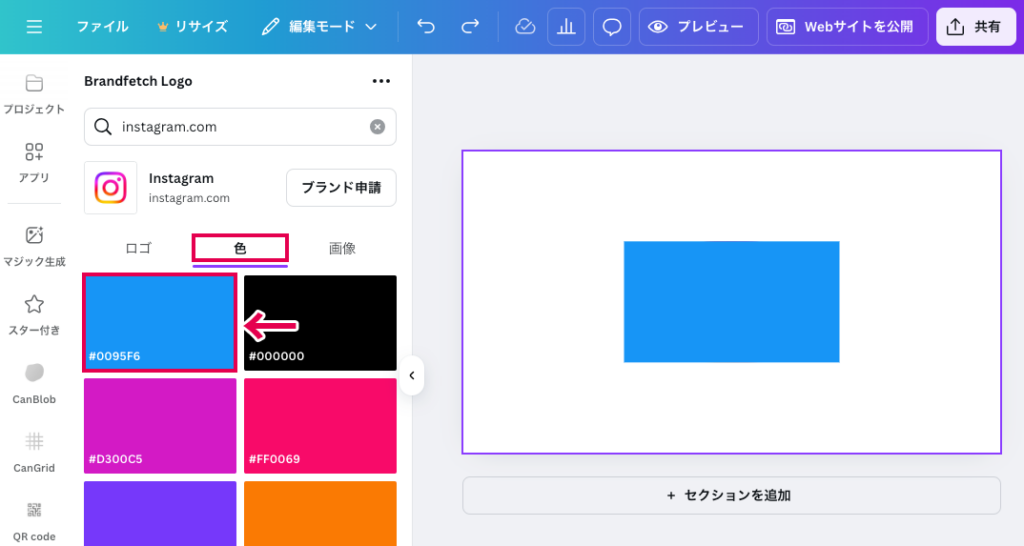Click the Webサイトを公開 button
1024x546 pixels.
pyautogui.click(x=847, y=27)
